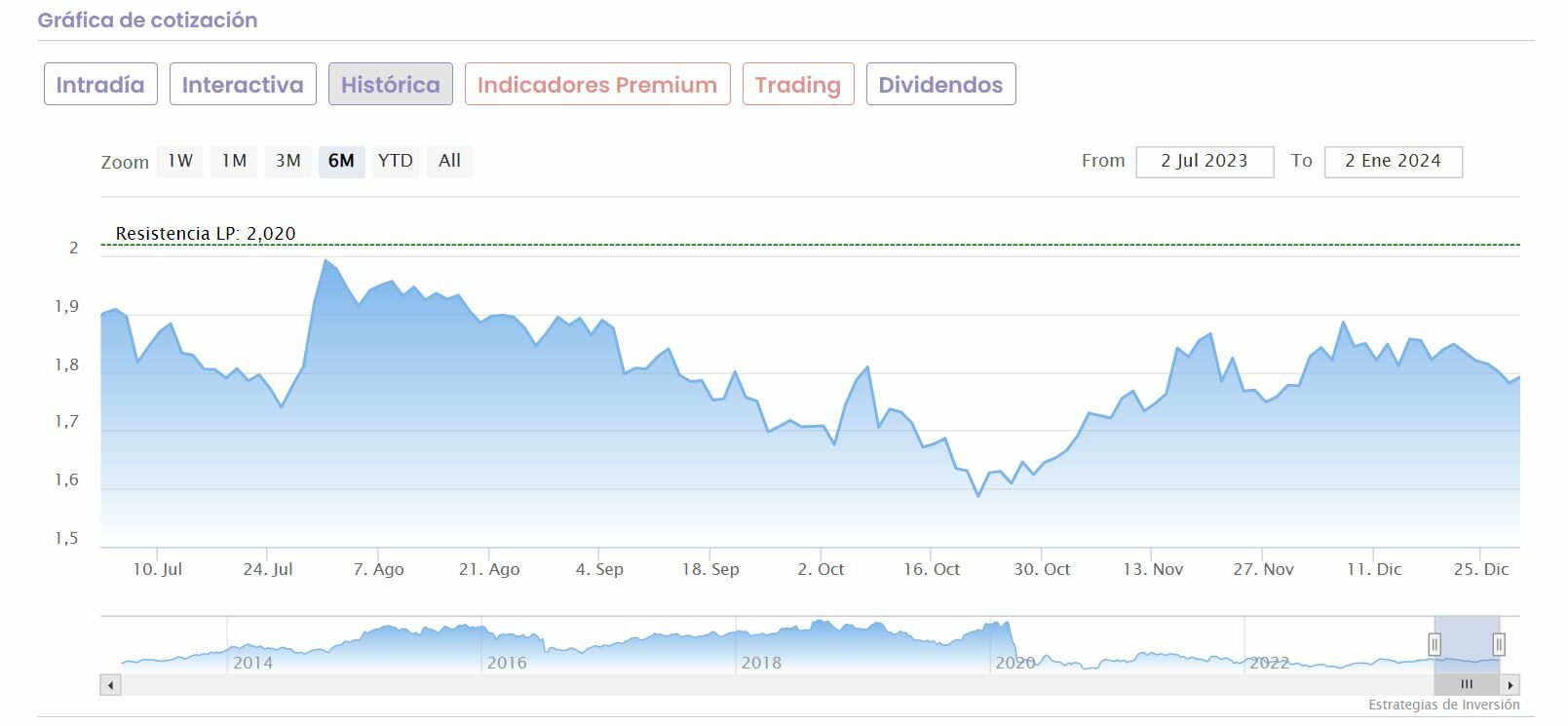The height and width of the screenshot is (726, 1568).
Task: Open Indicadores Premium tab
Action: pos(597,85)
